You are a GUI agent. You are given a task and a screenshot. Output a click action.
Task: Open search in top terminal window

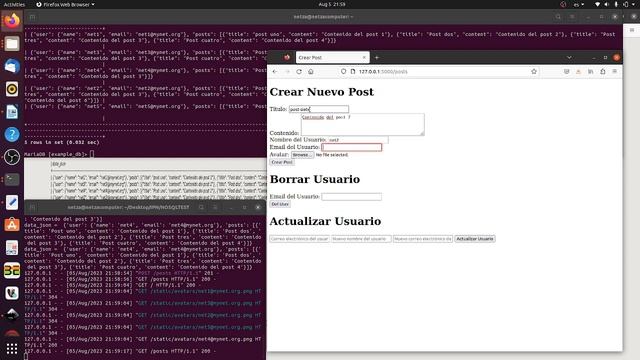[558, 17]
